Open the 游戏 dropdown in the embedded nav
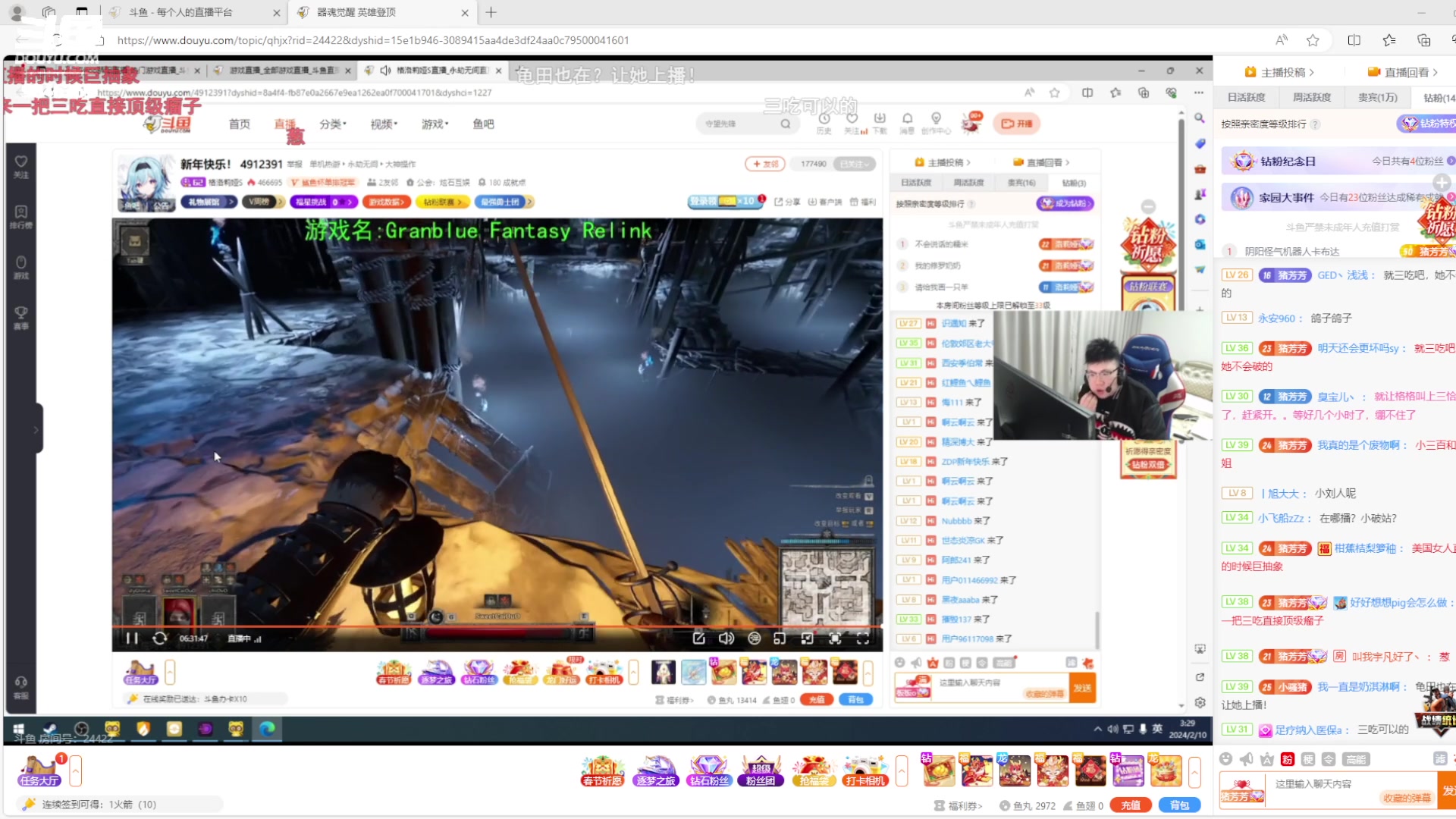 point(435,124)
